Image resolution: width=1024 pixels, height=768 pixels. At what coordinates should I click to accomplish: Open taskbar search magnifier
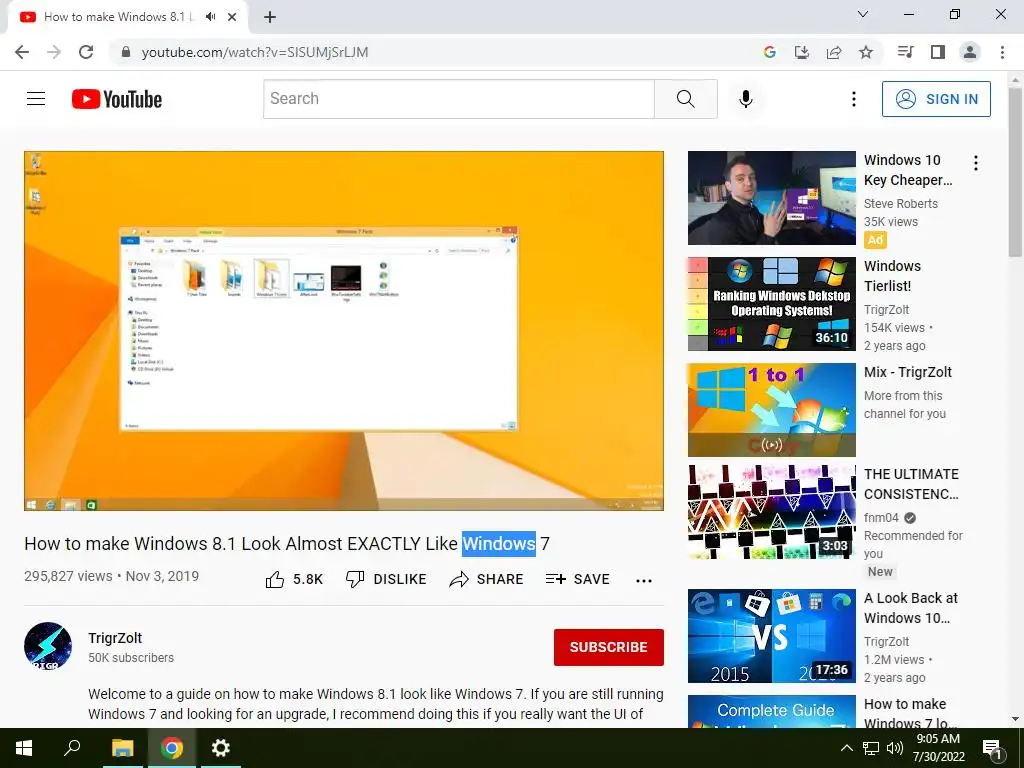point(72,748)
